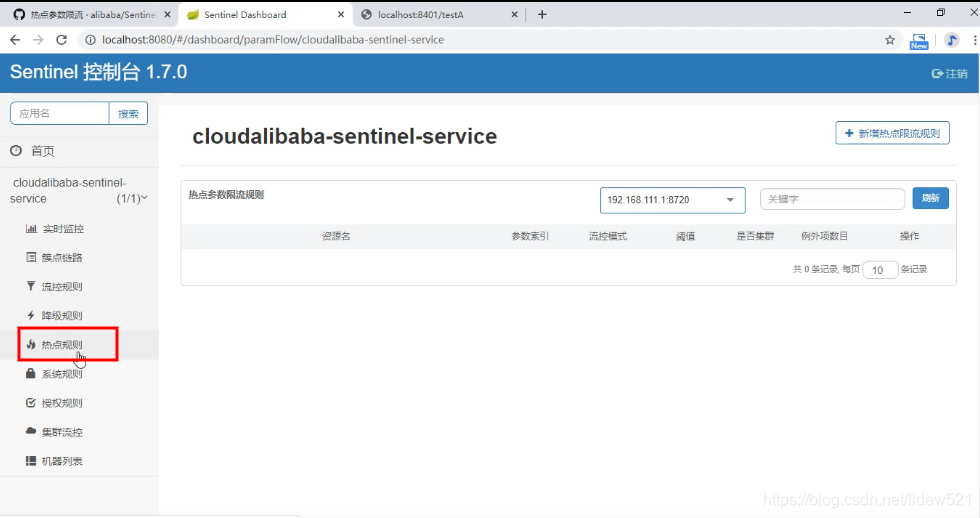This screenshot has height=518, width=980.
Task: Click the bar chart icon beside 实时监控
Action: click(31, 228)
